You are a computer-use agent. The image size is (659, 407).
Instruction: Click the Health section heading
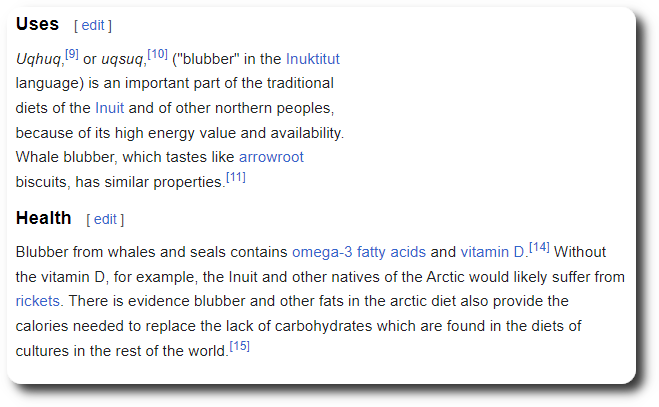click(x=43, y=217)
